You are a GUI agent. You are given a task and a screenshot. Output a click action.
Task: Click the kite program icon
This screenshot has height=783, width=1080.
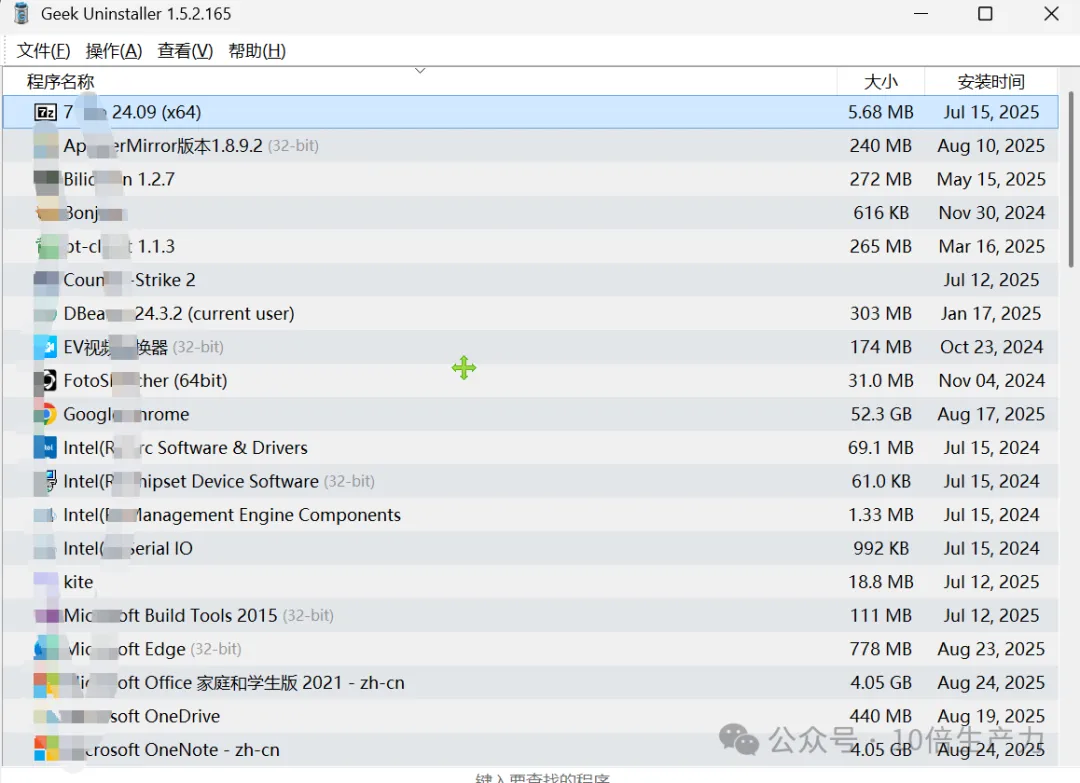45,582
